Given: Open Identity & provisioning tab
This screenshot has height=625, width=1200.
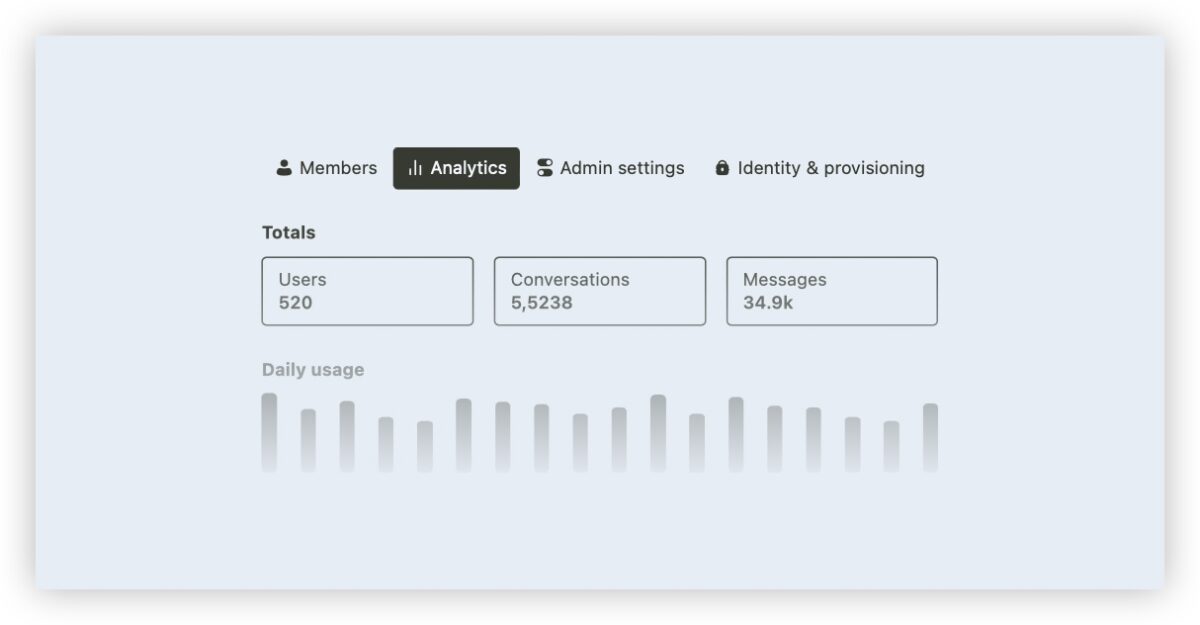Looking at the screenshot, I should pyautogui.click(x=819, y=168).
